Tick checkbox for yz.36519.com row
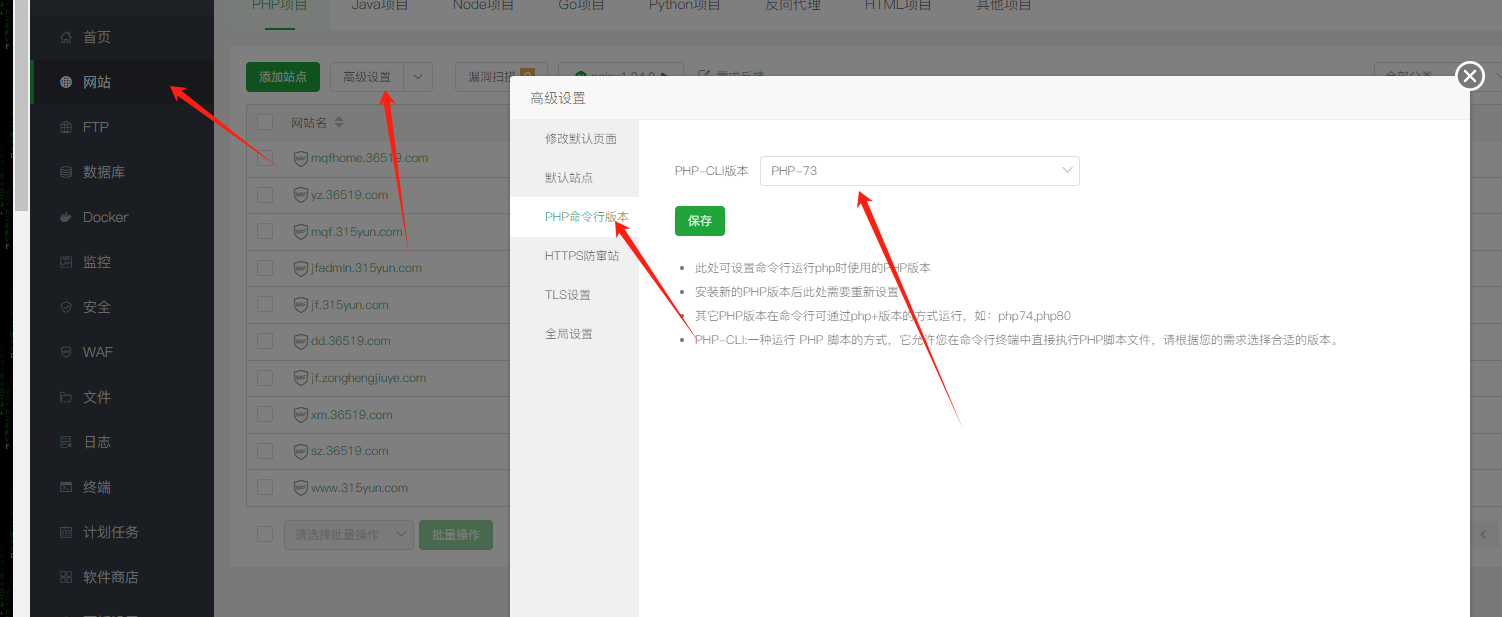This screenshot has width=1502, height=617. pyautogui.click(x=265, y=195)
